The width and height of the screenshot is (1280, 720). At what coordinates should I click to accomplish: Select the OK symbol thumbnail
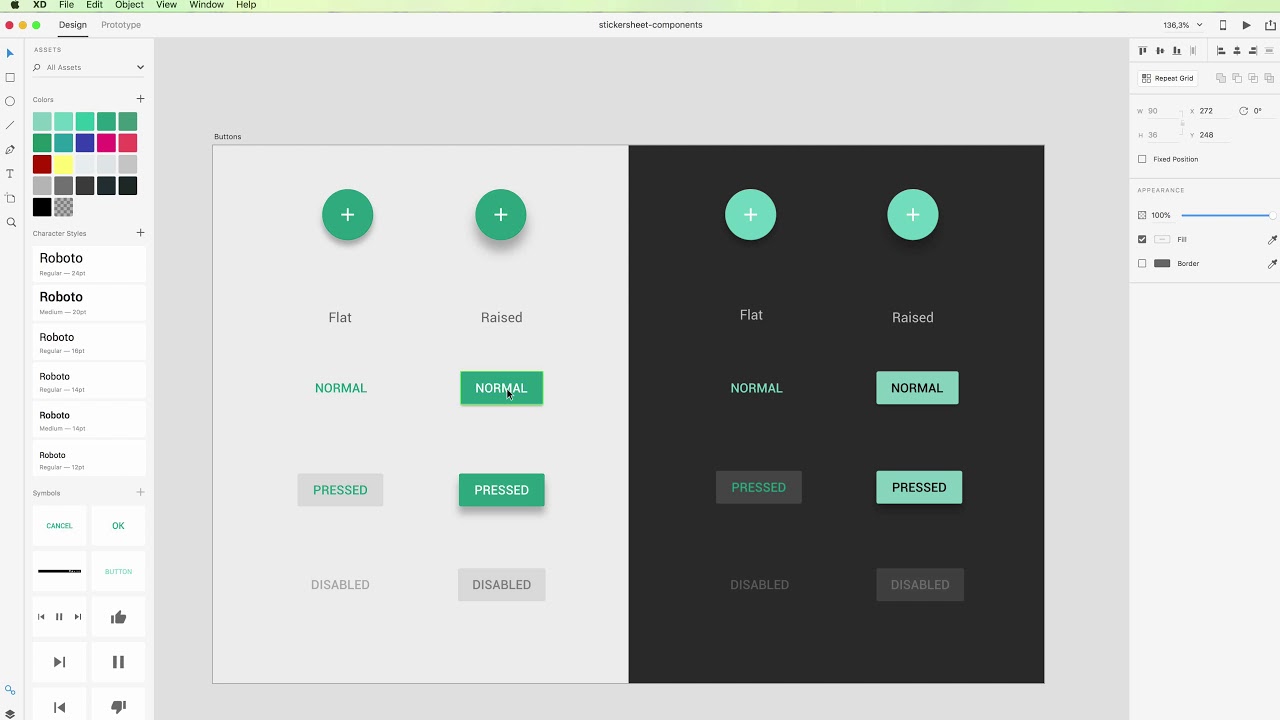118,525
